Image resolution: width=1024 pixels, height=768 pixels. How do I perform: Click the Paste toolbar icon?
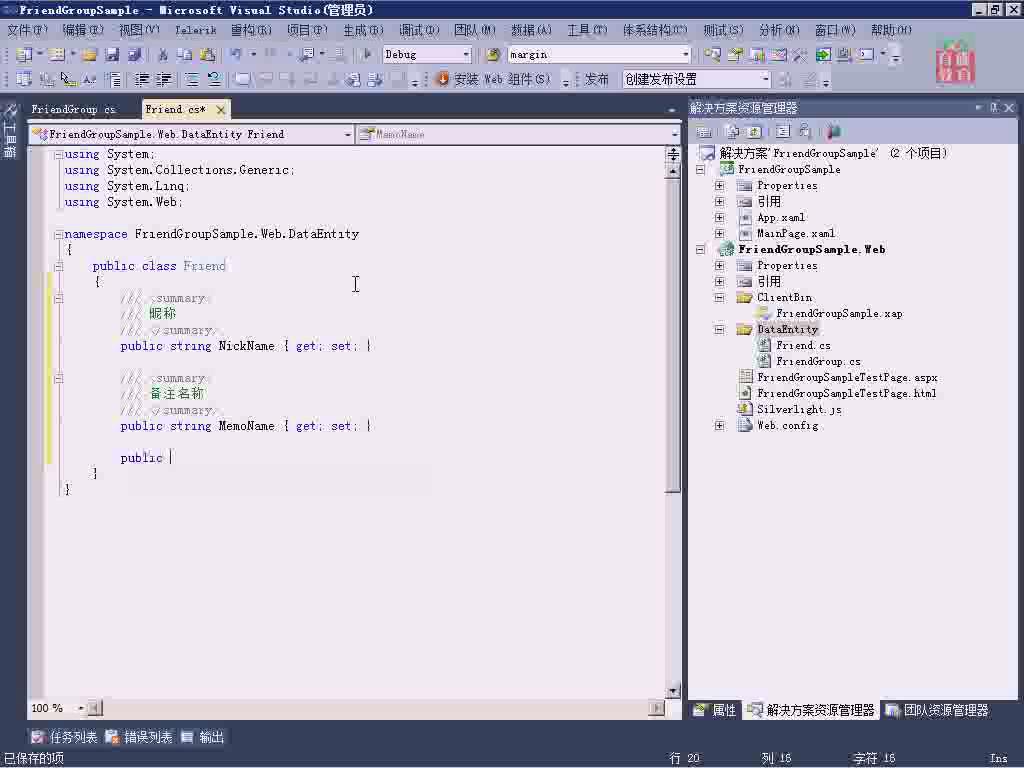point(208,55)
